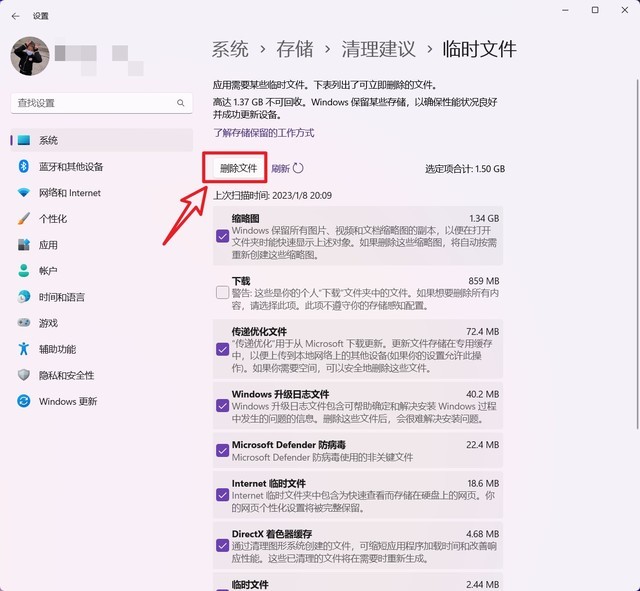Click the Microsoft Defender size 22.4 MB
This screenshot has width=640, height=591.
[482, 444]
